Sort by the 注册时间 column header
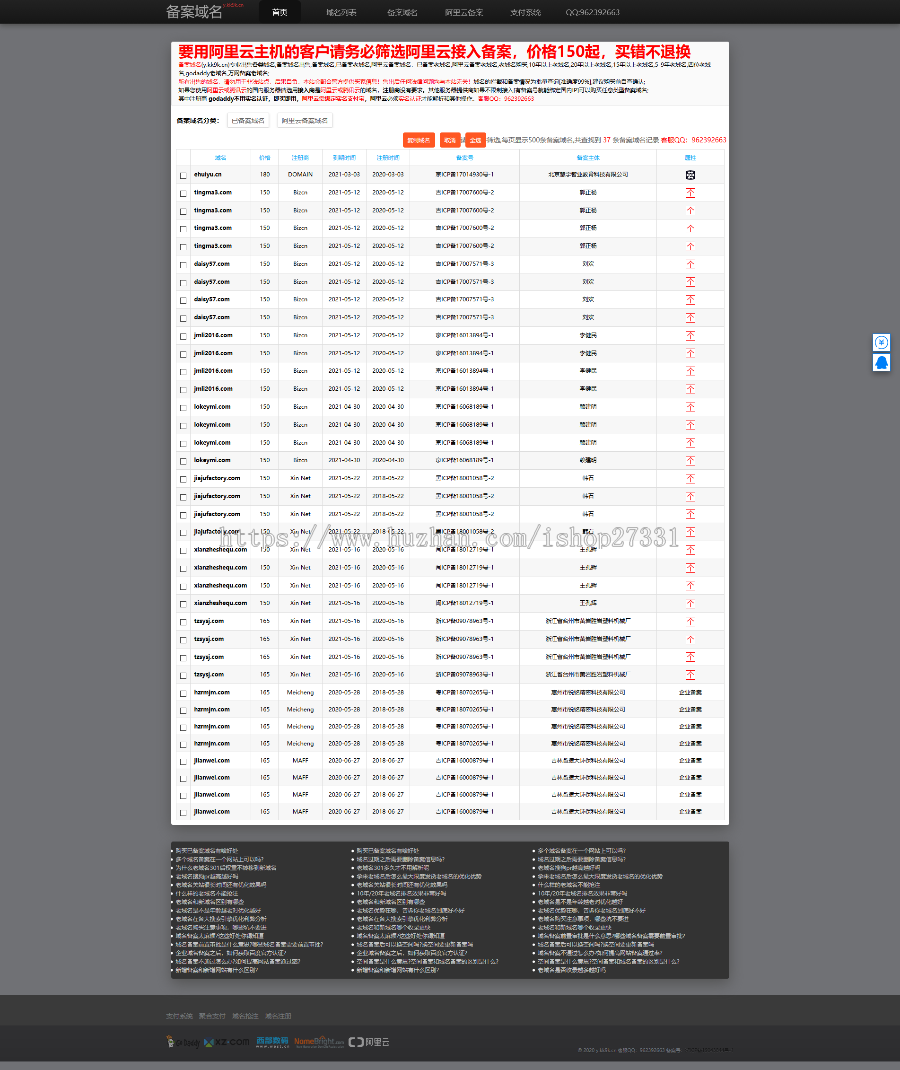Screen dimensions: 900x1070 coord(388,158)
